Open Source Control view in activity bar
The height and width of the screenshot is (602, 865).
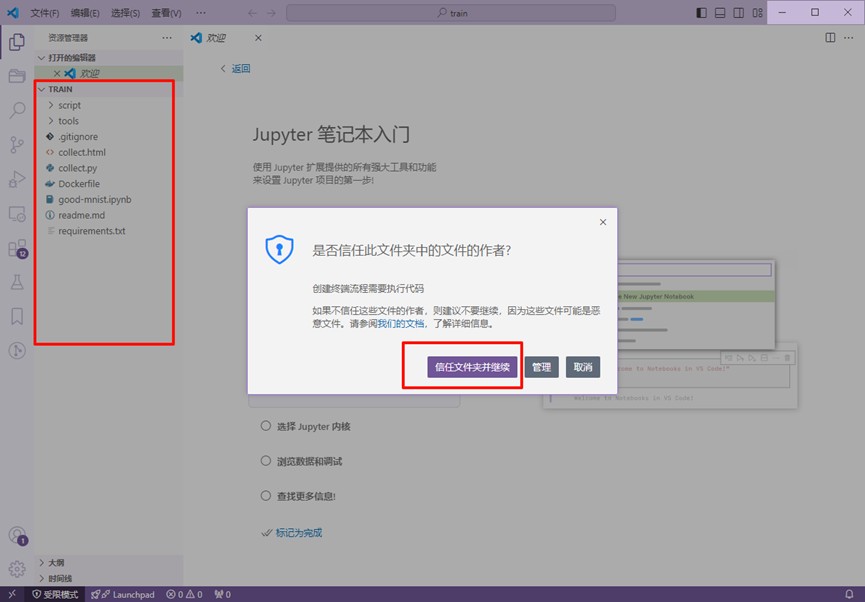17,145
